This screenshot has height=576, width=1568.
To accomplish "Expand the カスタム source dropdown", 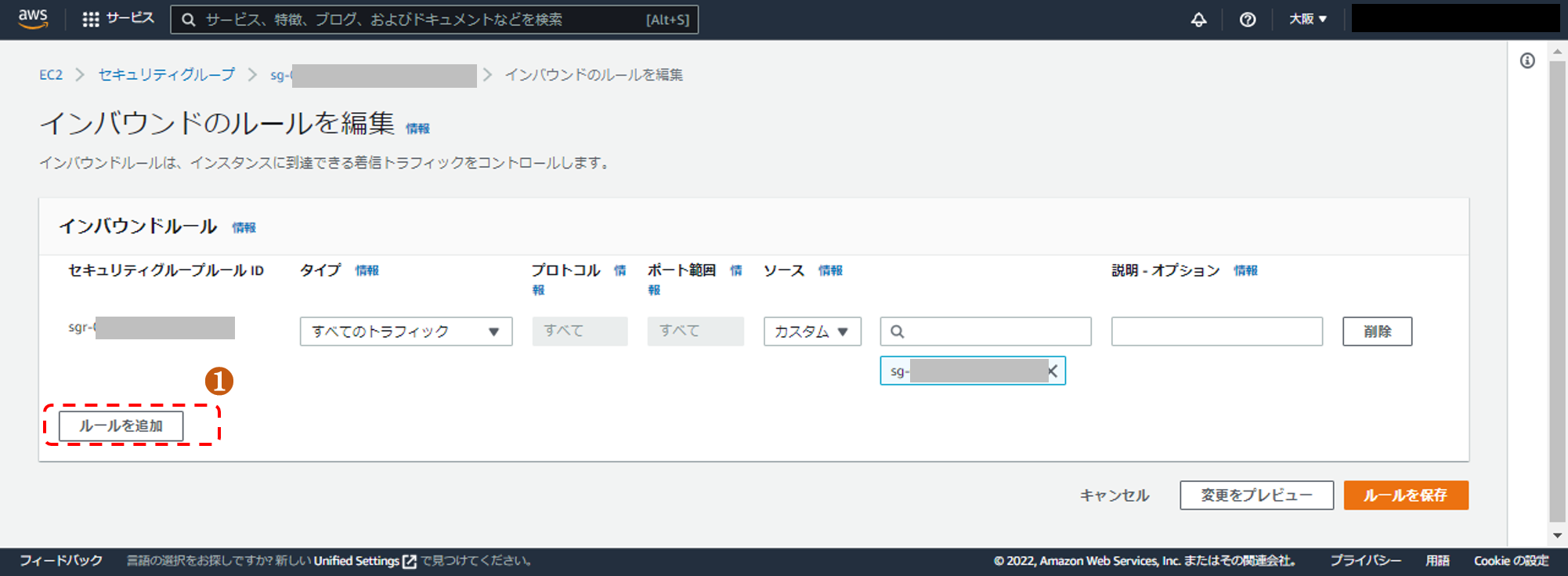I will click(x=812, y=331).
